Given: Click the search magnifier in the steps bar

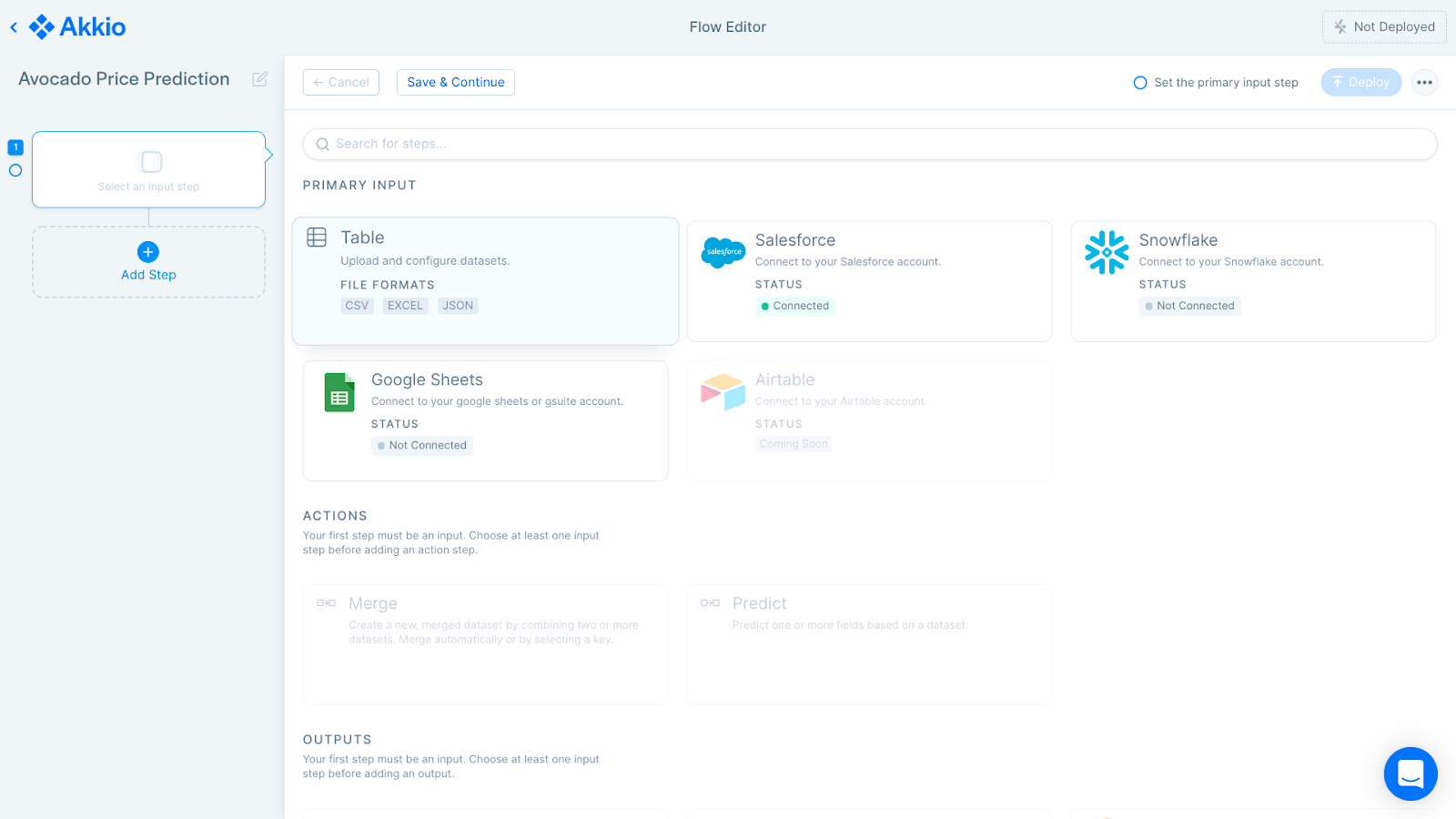Looking at the screenshot, I should (322, 144).
